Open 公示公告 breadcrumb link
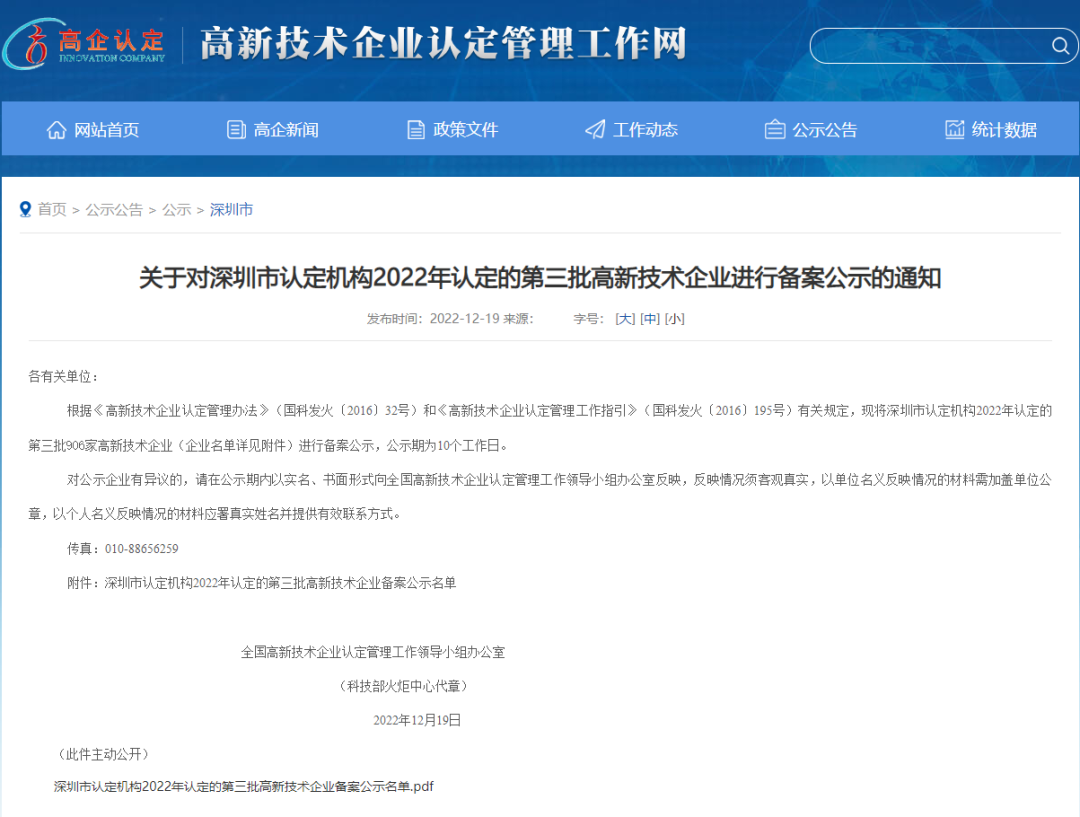Image resolution: width=1080 pixels, height=817 pixels. pos(114,210)
